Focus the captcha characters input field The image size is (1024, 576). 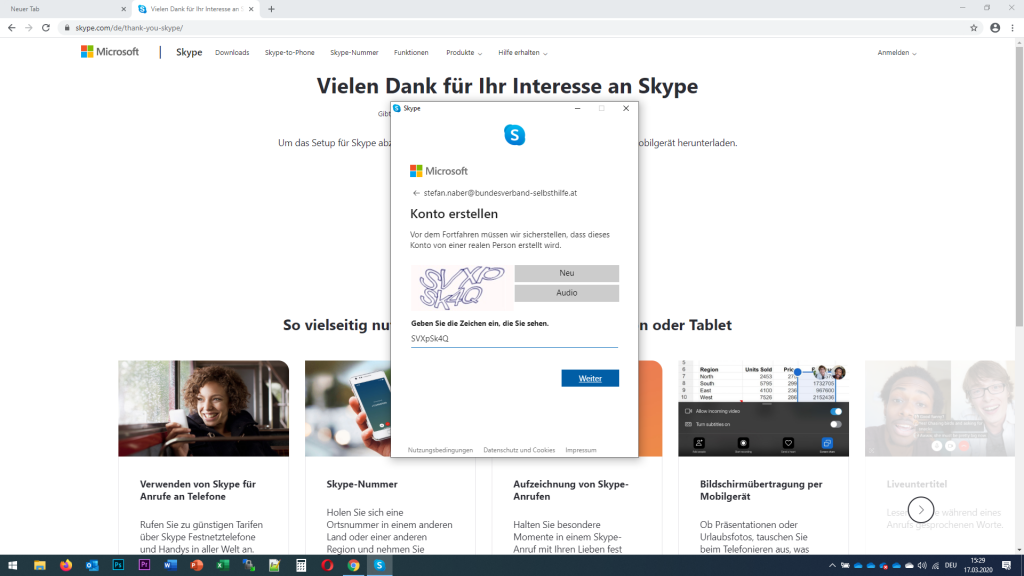click(x=514, y=338)
